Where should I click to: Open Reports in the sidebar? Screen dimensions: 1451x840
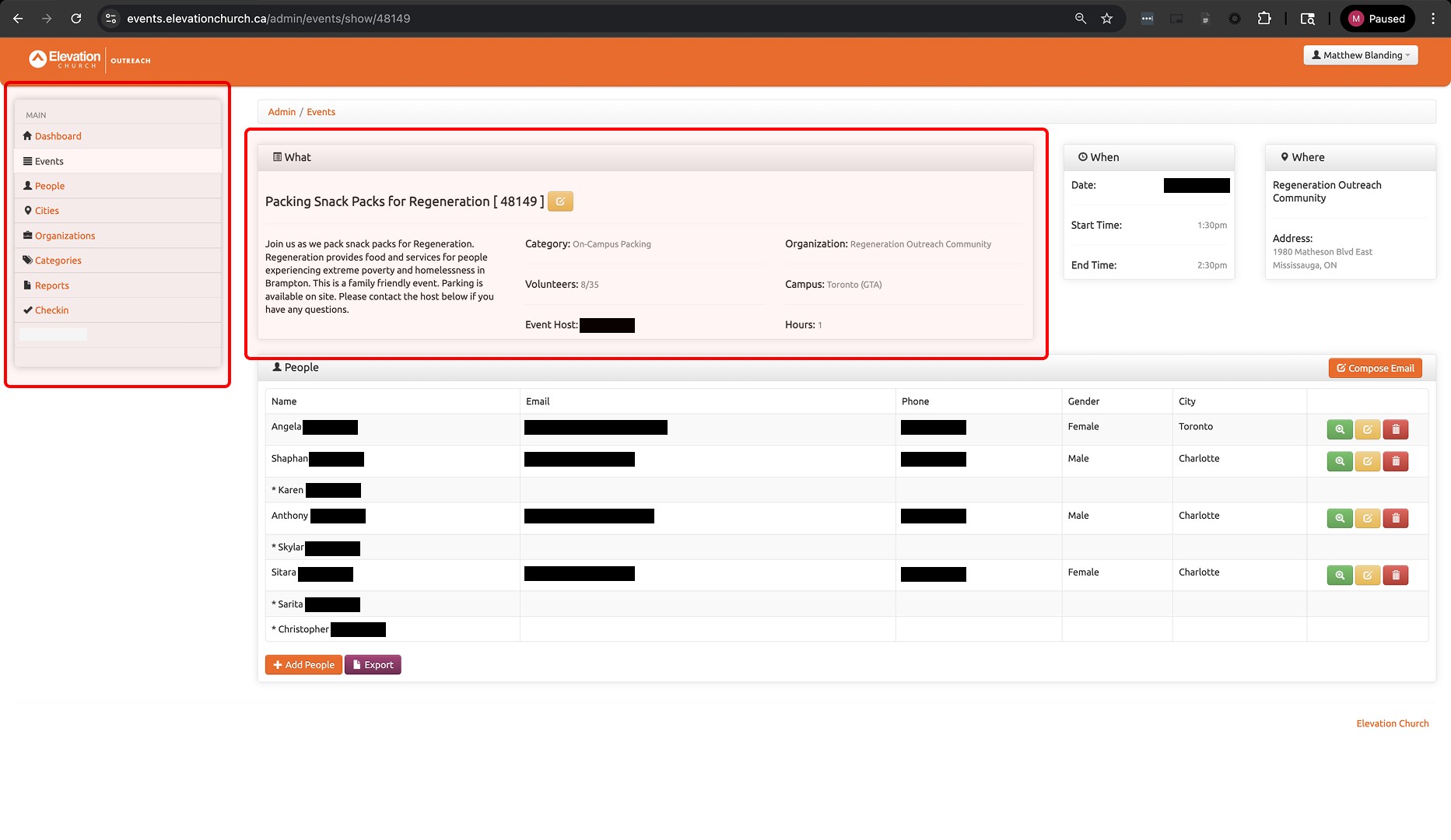51,285
